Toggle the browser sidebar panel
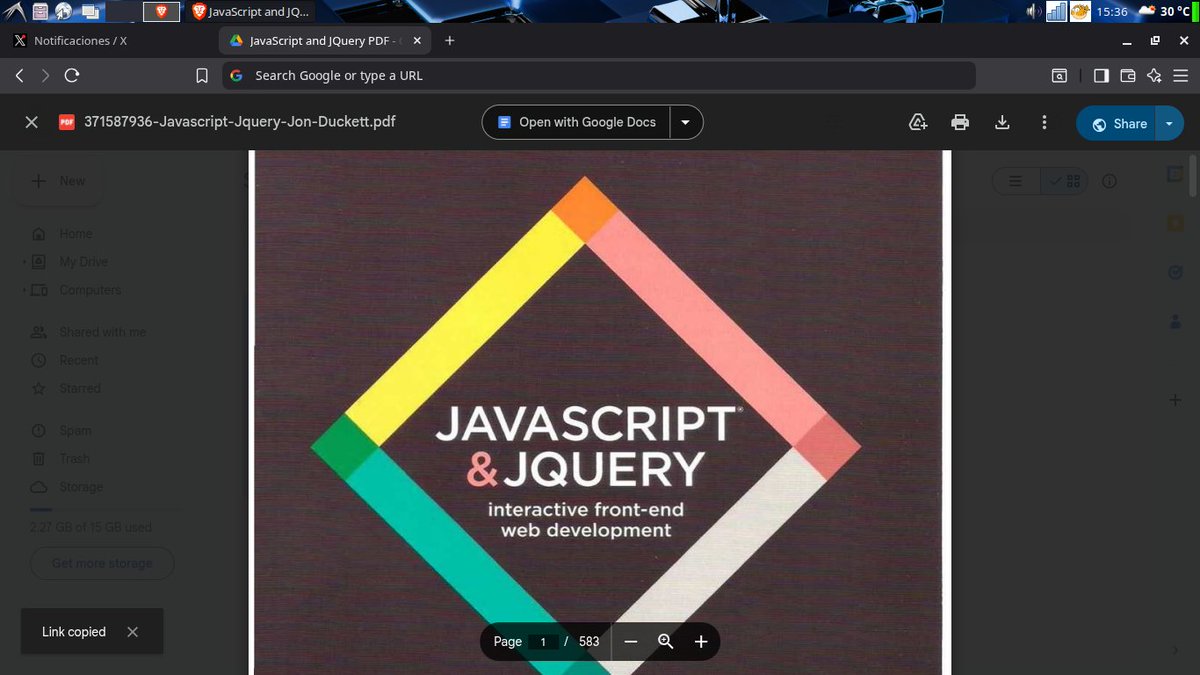 click(x=1101, y=75)
